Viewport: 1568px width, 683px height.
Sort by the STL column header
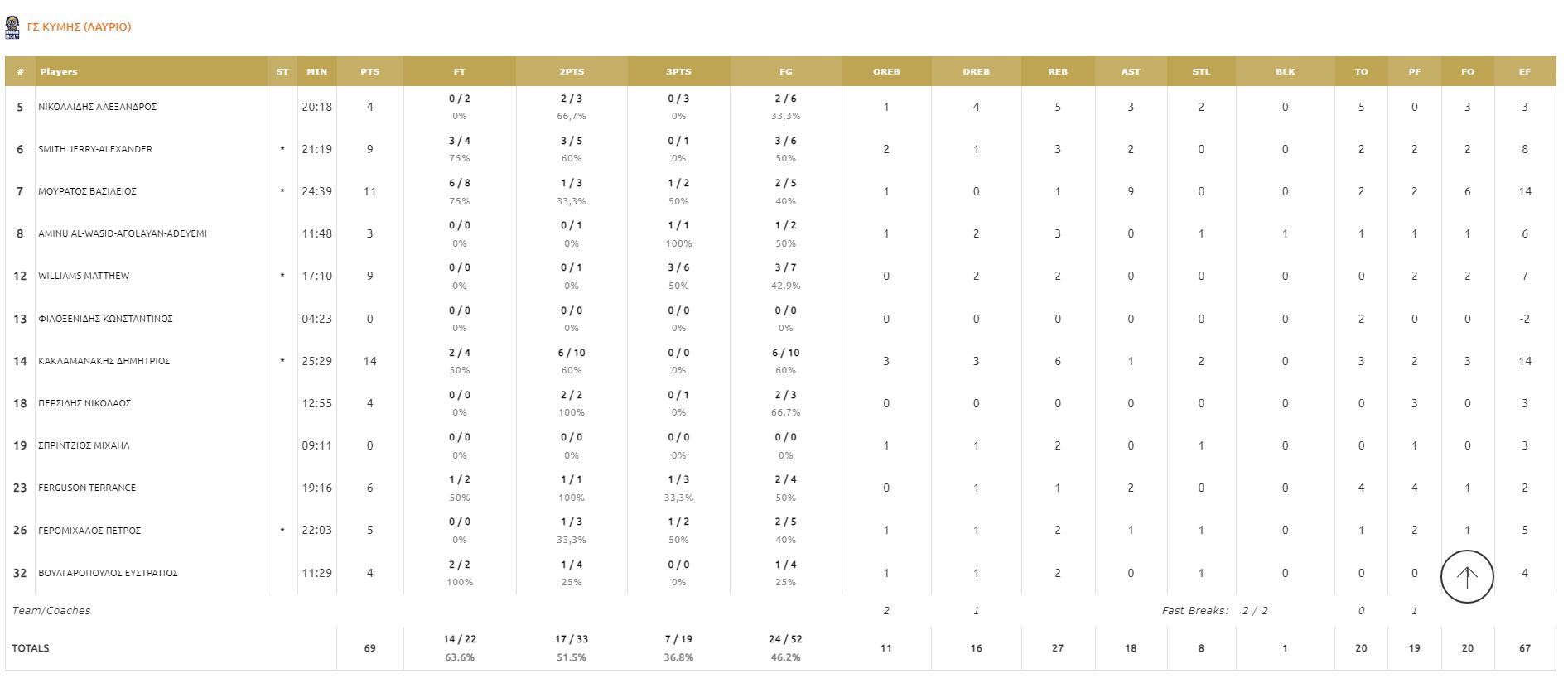coord(1200,72)
